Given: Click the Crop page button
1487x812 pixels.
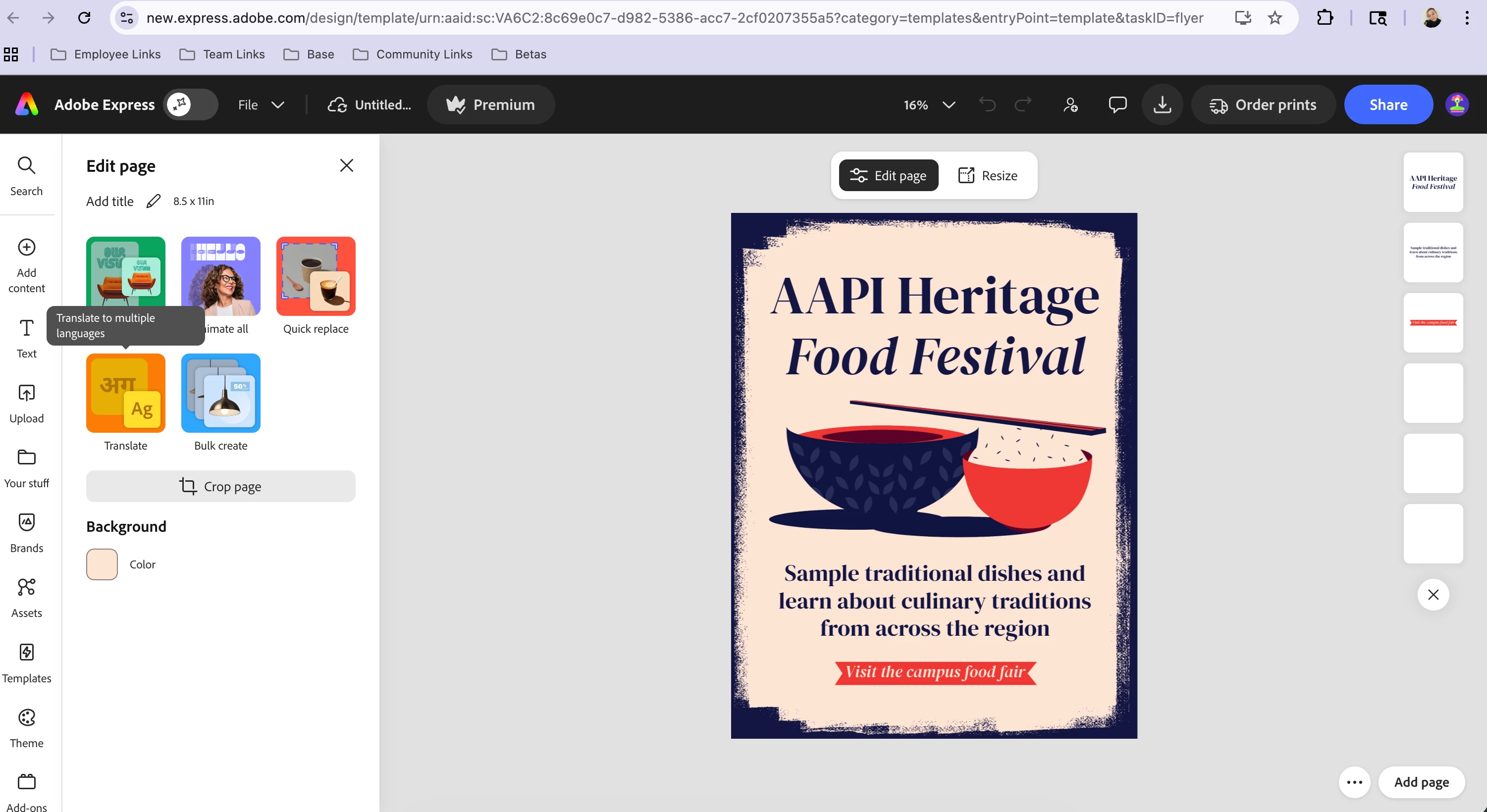Looking at the screenshot, I should click(220, 486).
